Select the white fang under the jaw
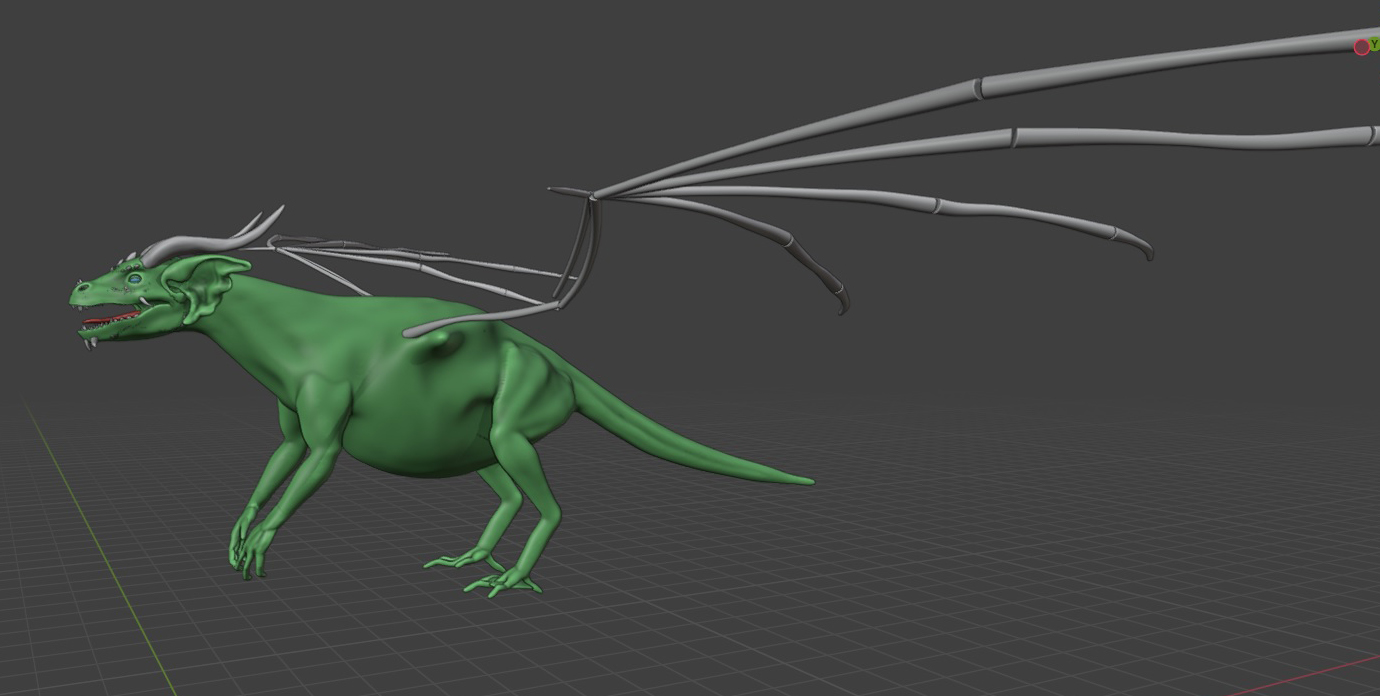The width and height of the screenshot is (1380, 696). [x=92, y=343]
